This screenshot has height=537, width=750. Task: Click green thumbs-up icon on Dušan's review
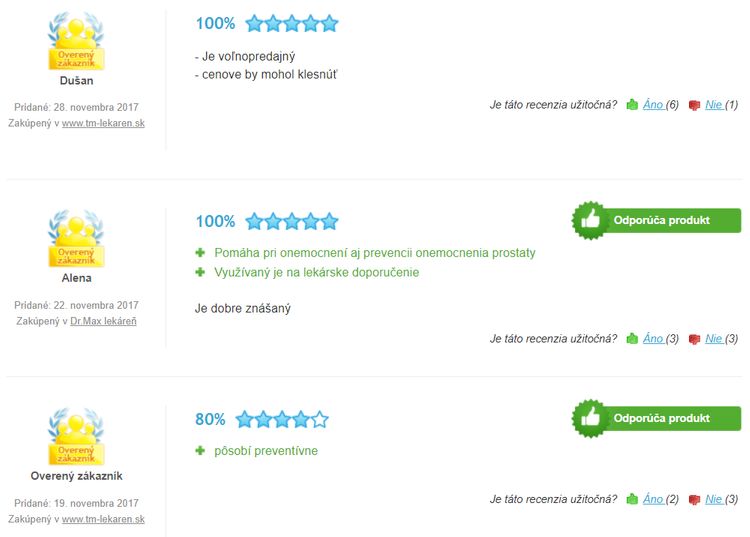point(632,105)
